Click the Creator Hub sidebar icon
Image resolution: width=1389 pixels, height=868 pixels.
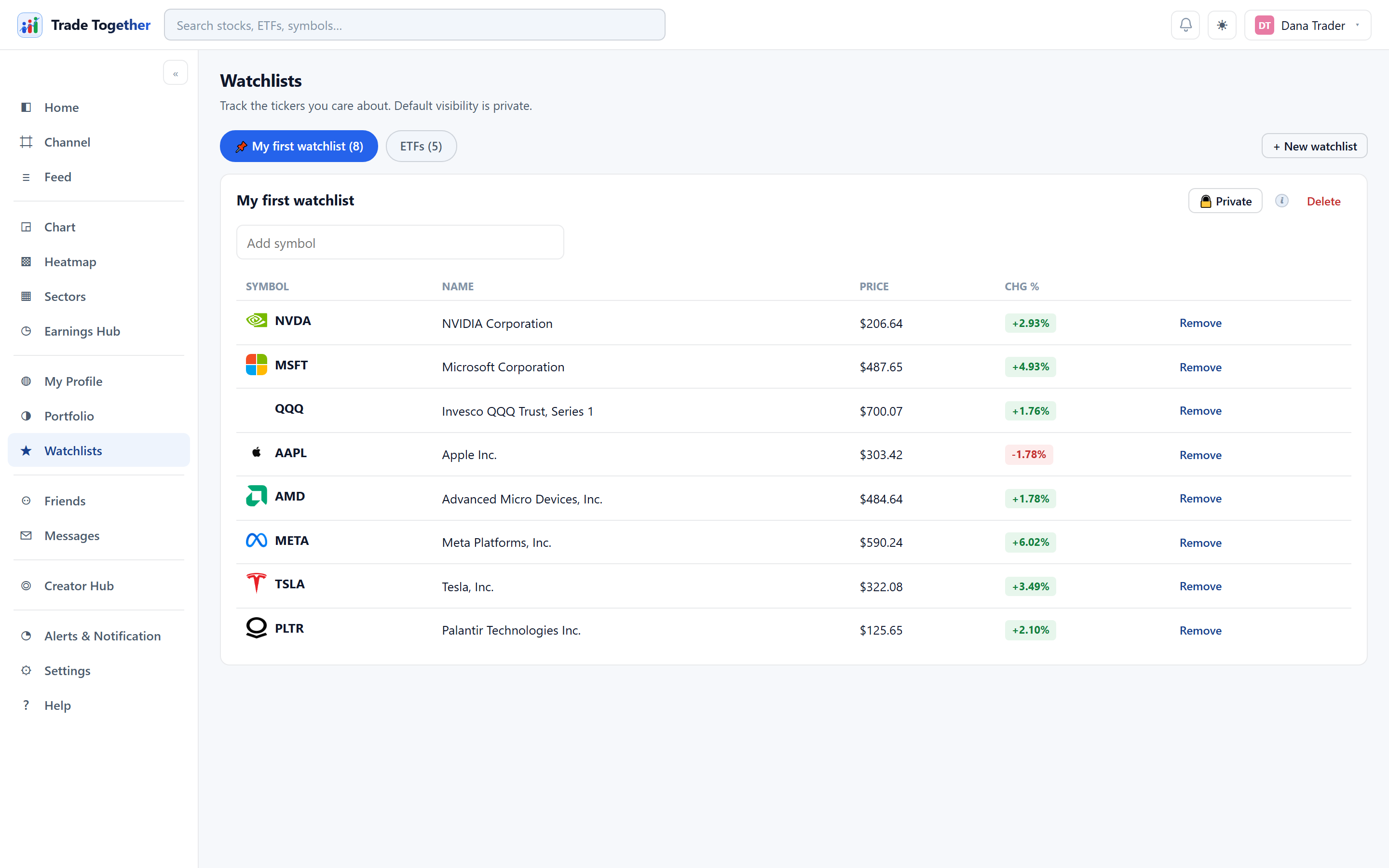coord(27,585)
